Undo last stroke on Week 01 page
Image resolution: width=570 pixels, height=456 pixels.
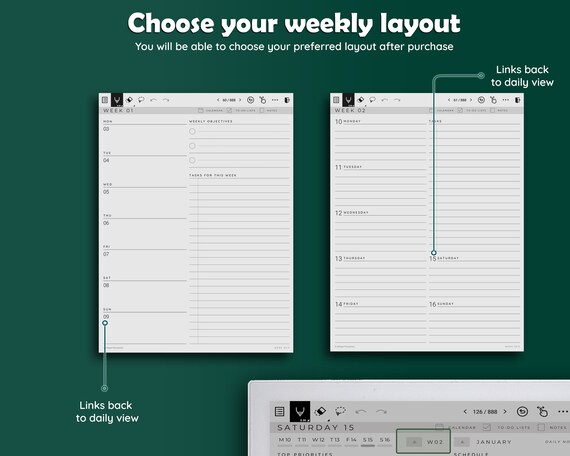click(153, 100)
